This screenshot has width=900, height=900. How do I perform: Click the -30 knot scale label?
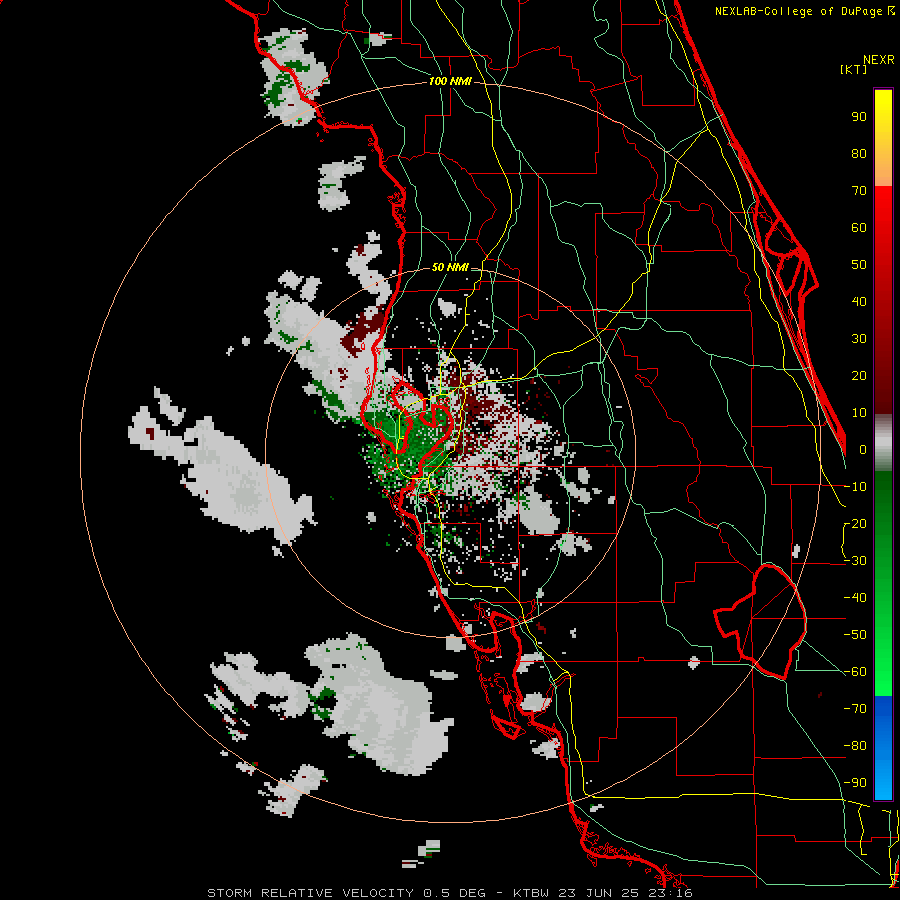tap(855, 561)
